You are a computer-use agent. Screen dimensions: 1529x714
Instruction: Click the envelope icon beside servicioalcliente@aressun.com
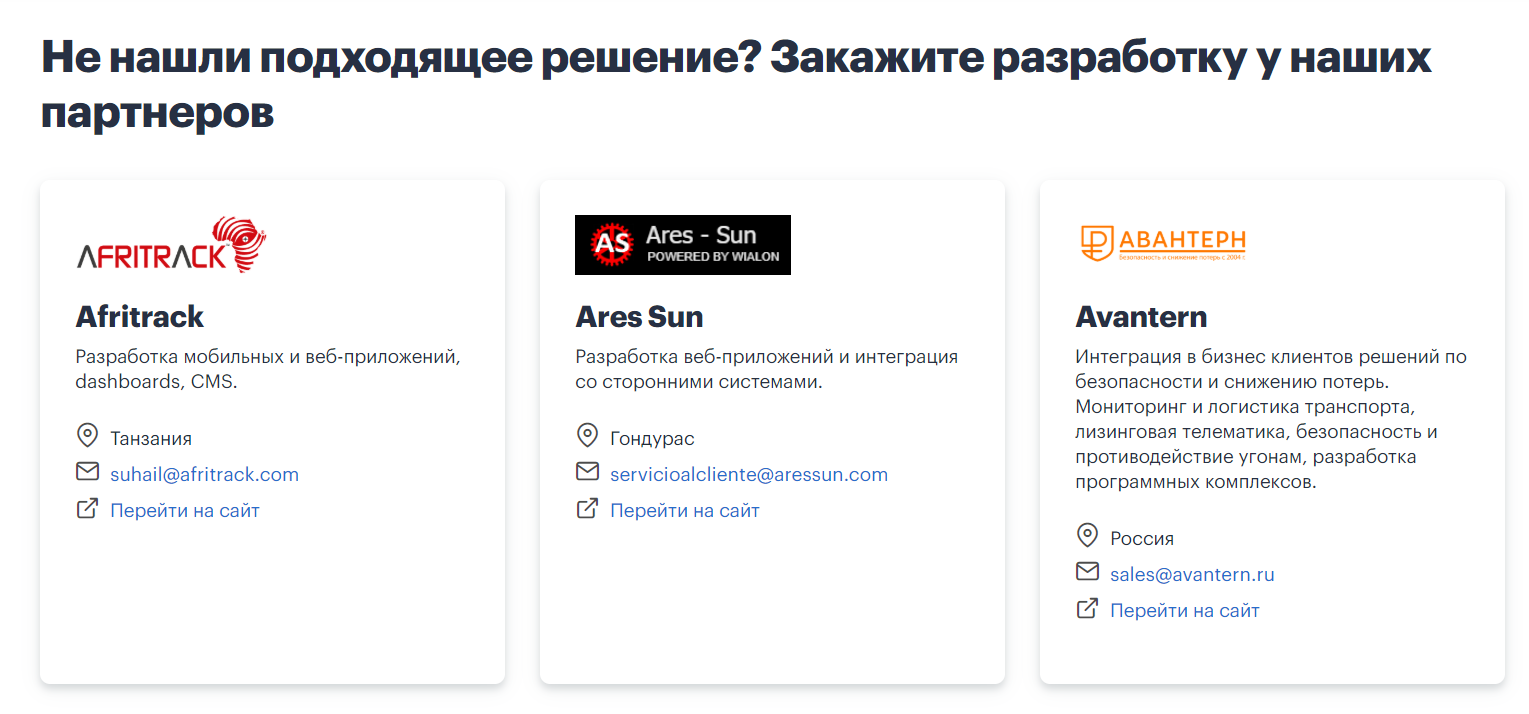click(x=587, y=472)
